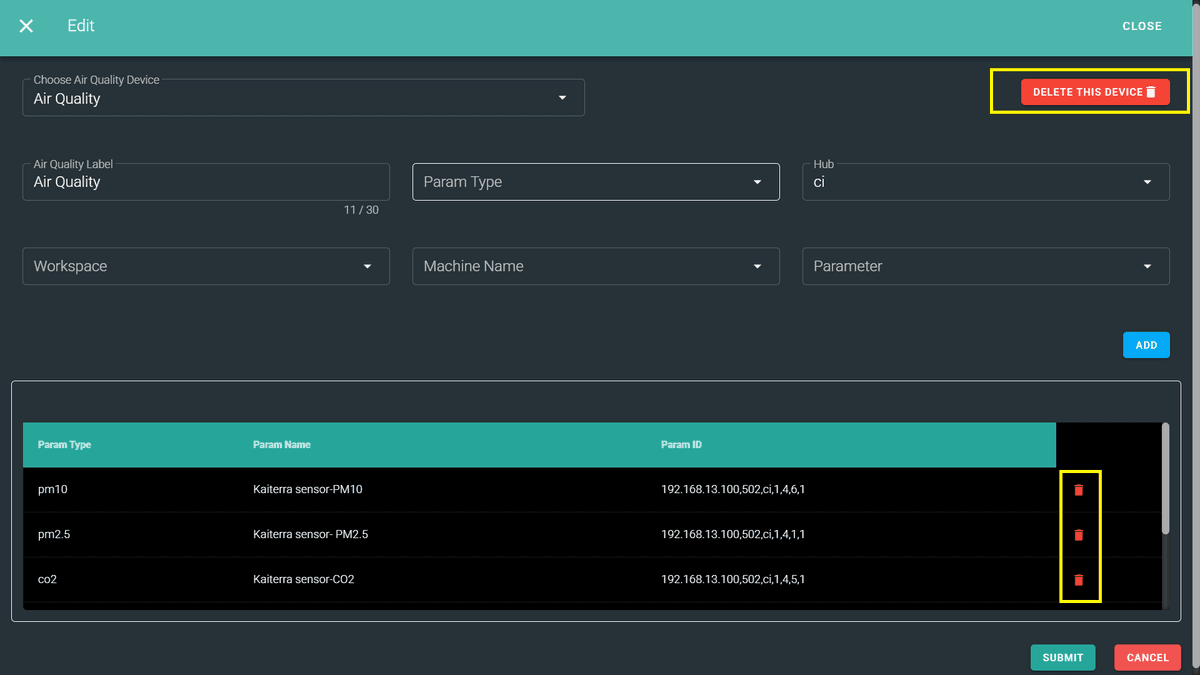The image size is (1200, 675).
Task: Open the Hub dropdown showing ci
Action: (x=985, y=182)
